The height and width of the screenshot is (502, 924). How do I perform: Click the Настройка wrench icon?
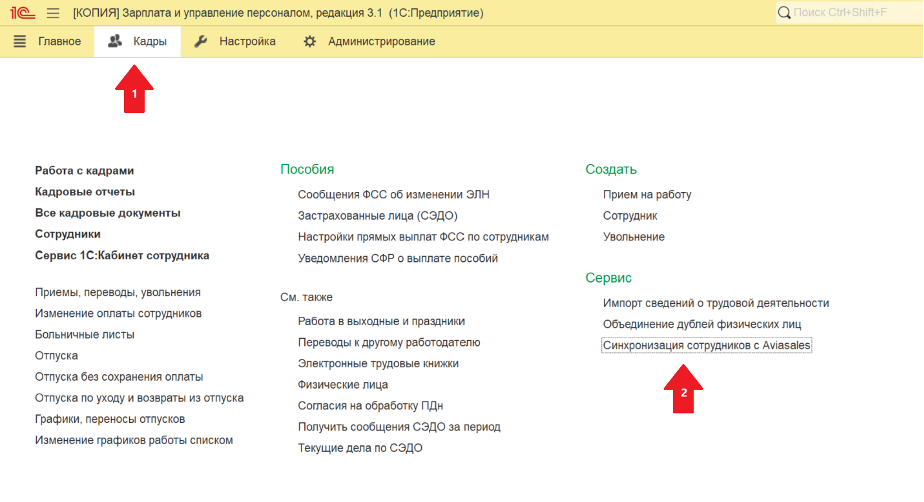(201, 41)
